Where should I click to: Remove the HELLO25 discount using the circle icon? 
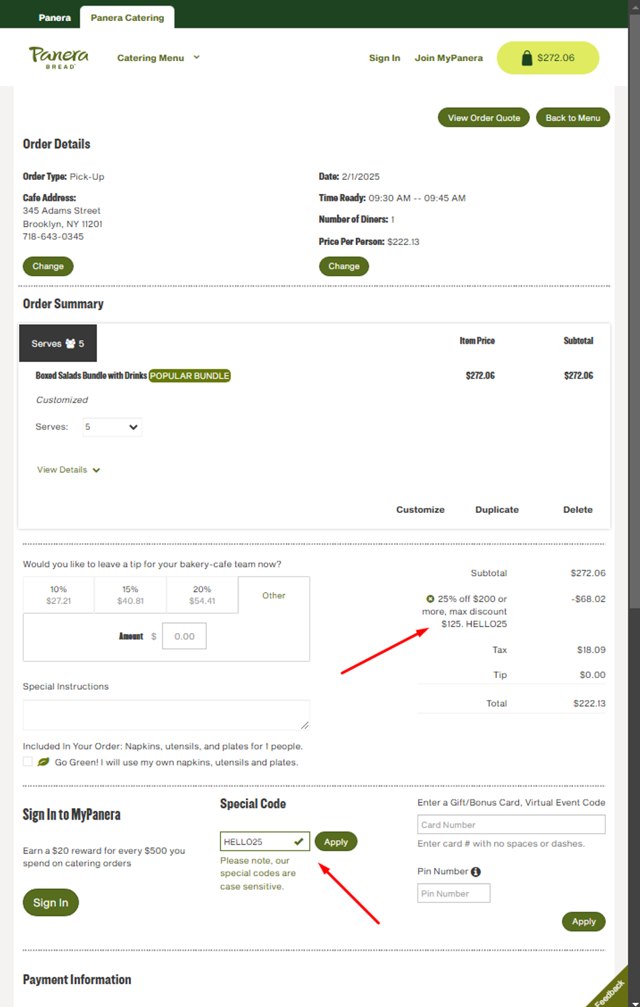430,599
